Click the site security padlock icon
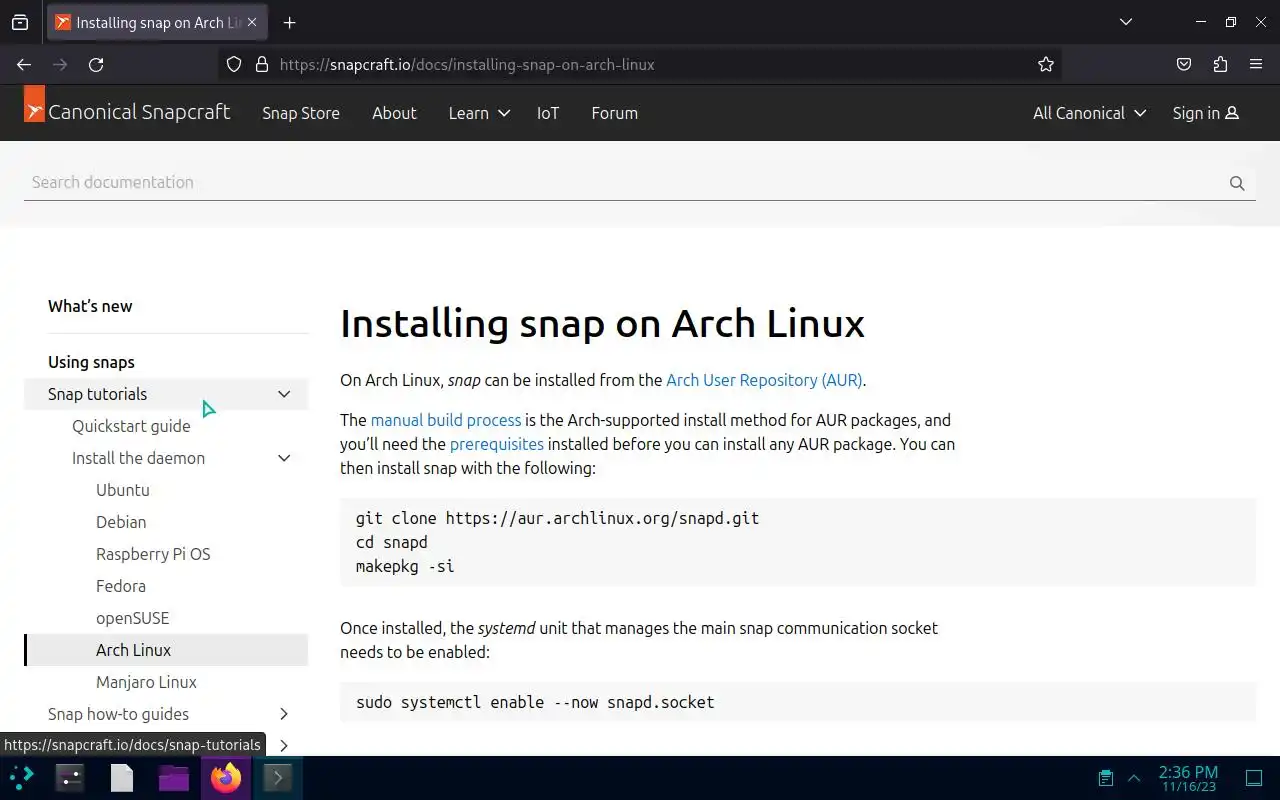This screenshot has height=800, width=1280. pyautogui.click(x=262, y=64)
